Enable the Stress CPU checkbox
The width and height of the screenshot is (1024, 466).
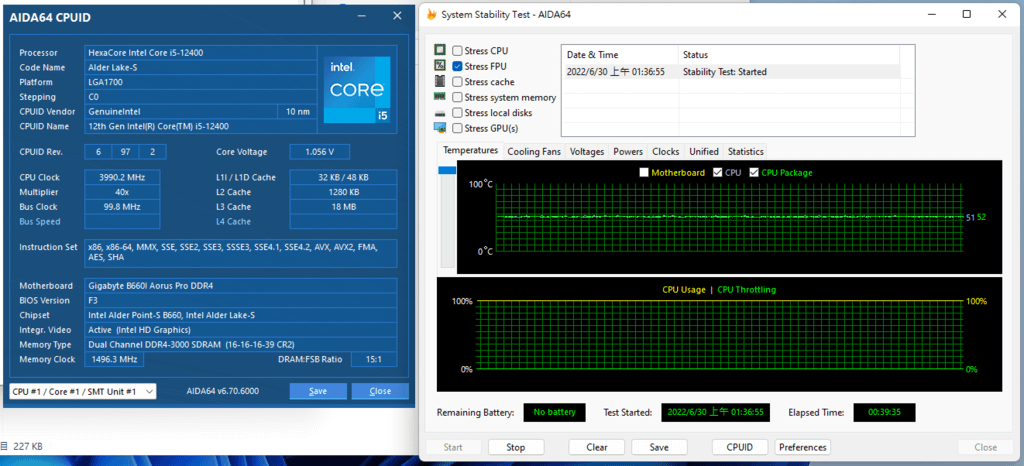457,51
